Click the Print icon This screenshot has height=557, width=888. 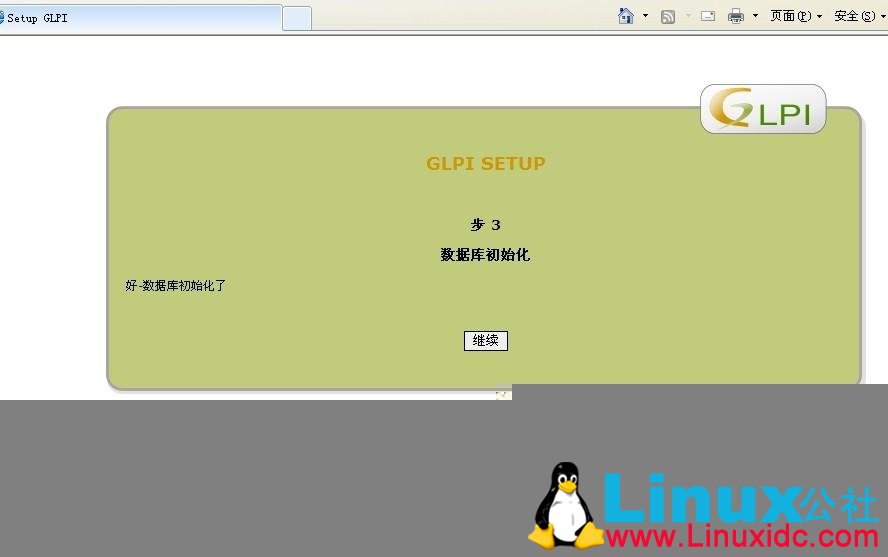pyautogui.click(x=736, y=16)
